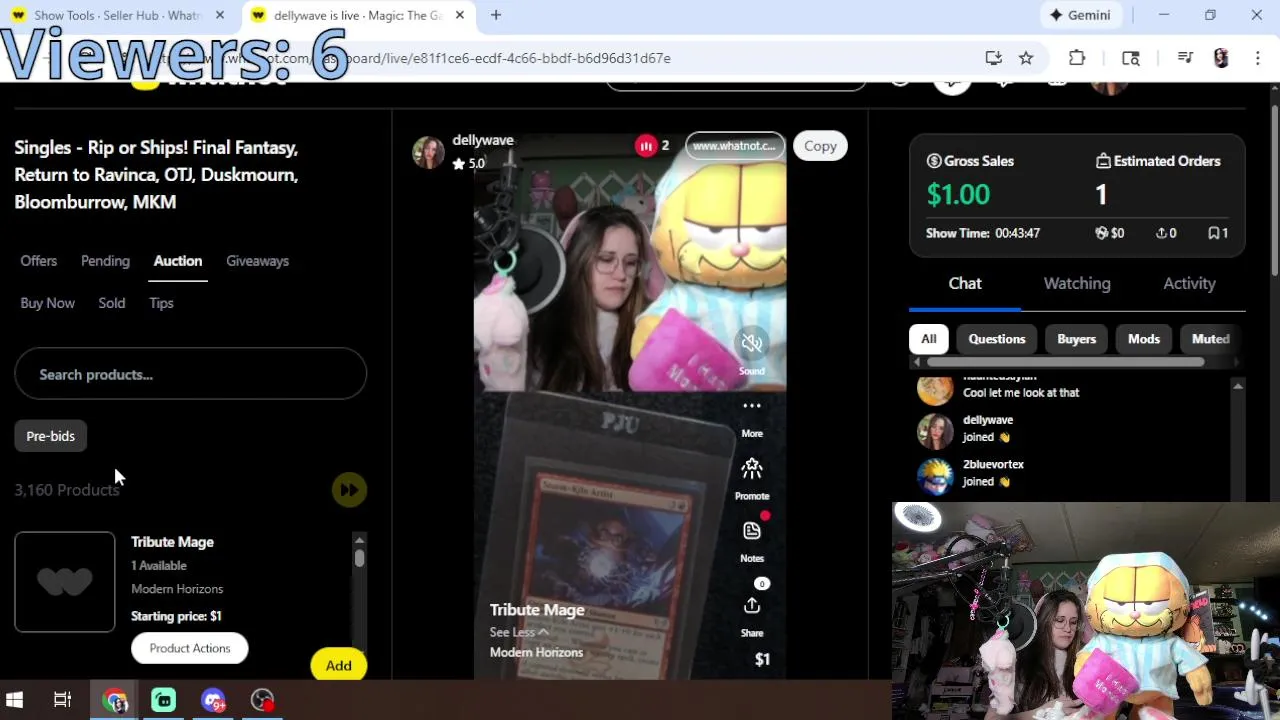This screenshot has width=1280, height=720.
Task: Open the Chrome Extensions puzzle icon
Action: (x=1077, y=58)
